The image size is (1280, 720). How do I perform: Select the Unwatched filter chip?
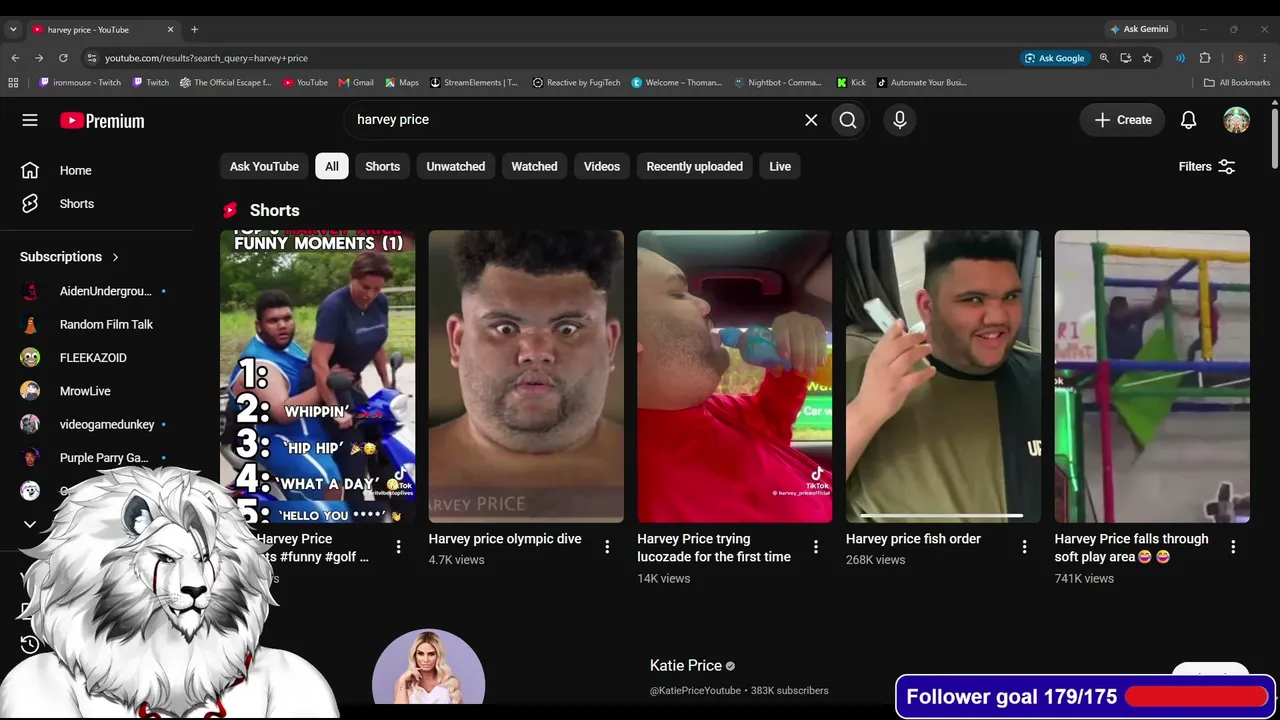[456, 167]
